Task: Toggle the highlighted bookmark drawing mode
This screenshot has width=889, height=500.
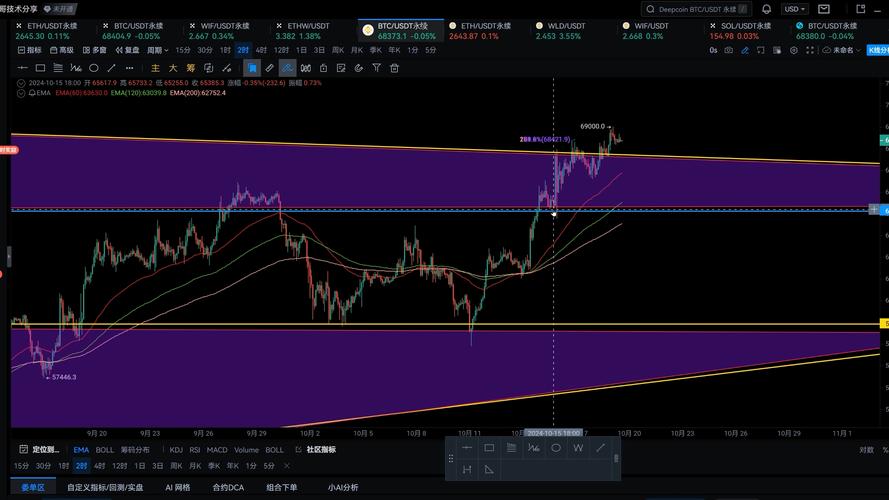Action: pyautogui.click(x=252, y=68)
